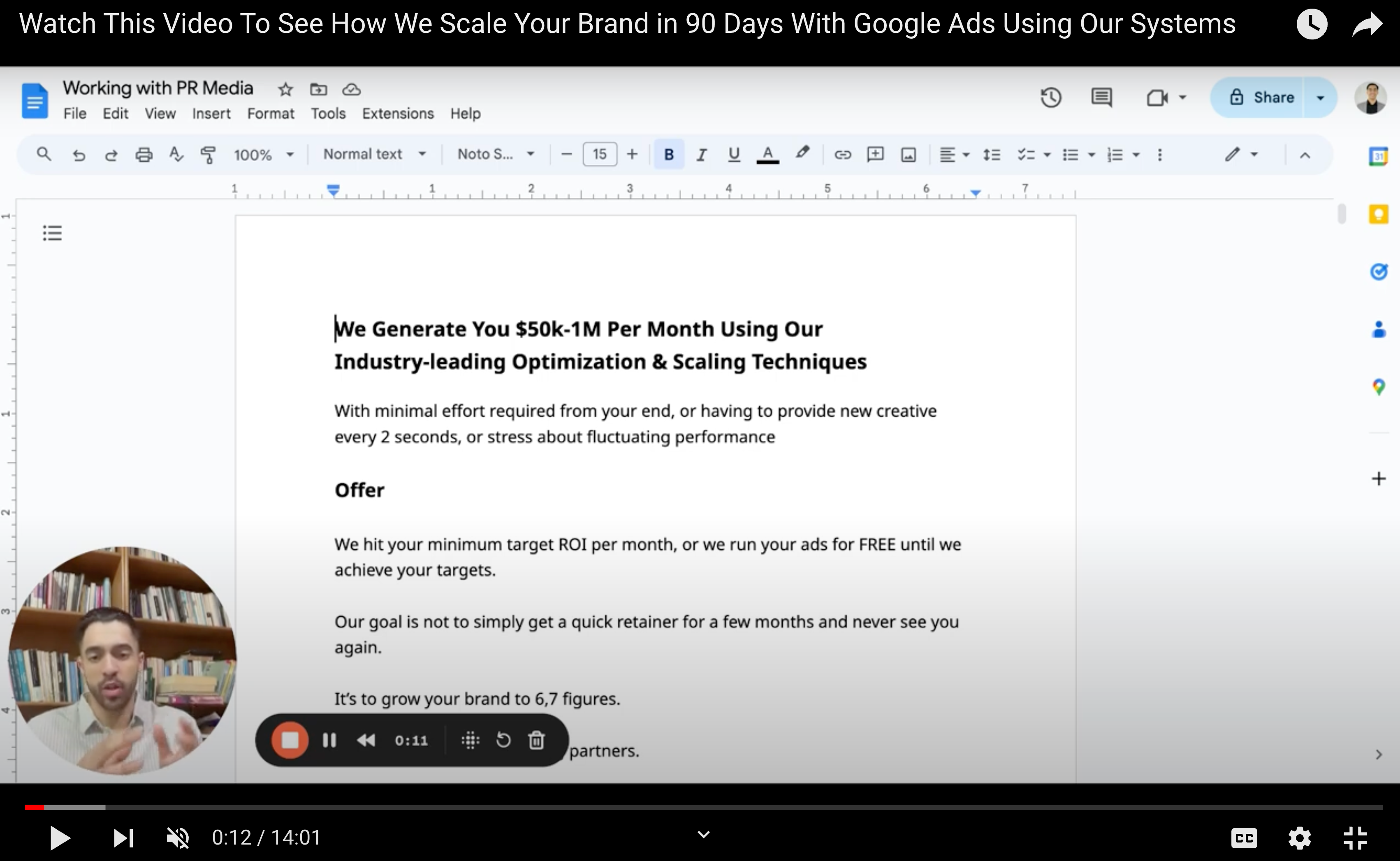Open the Format menu
This screenshot has width=1400, height=861.
coord(271,114)
